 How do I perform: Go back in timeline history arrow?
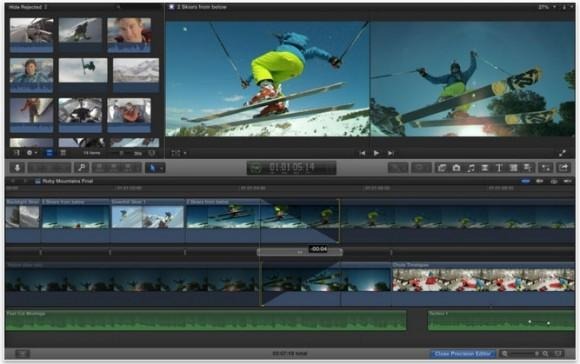point(13,181)
